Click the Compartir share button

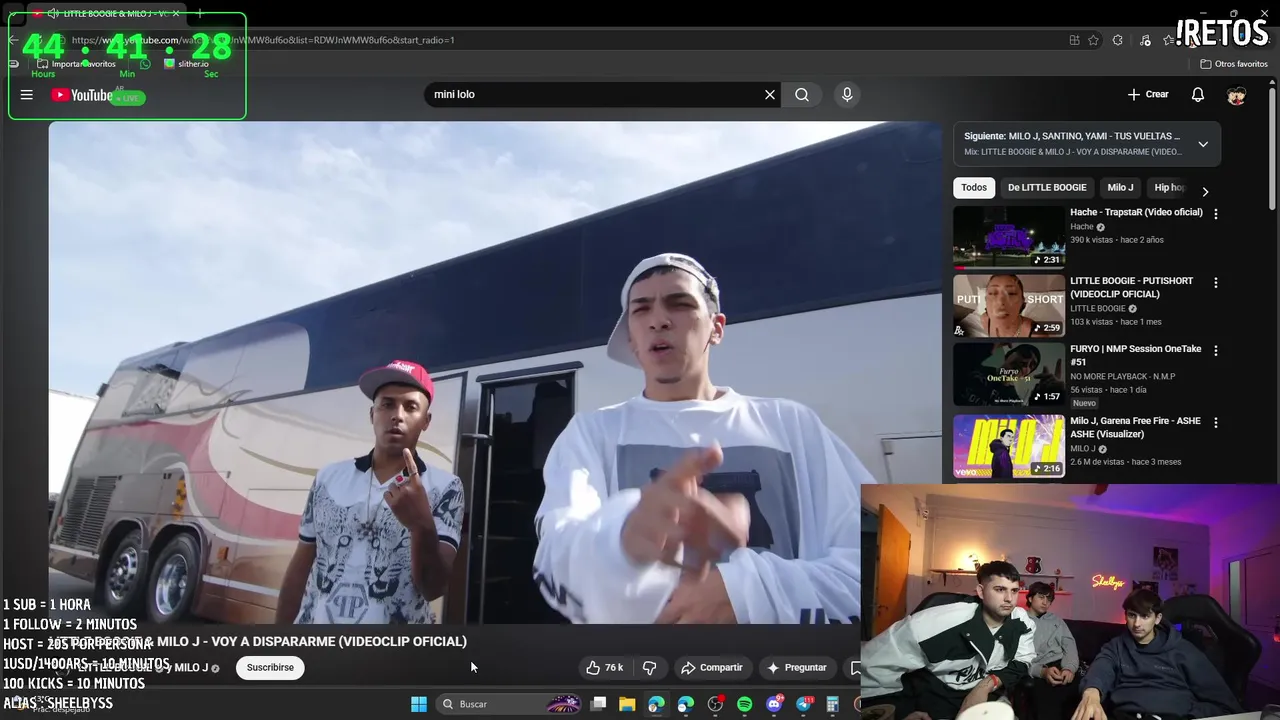(712, 667)
